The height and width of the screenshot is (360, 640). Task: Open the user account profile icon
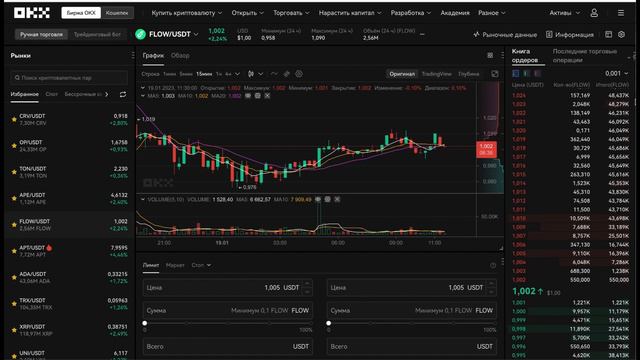[594, 13]
